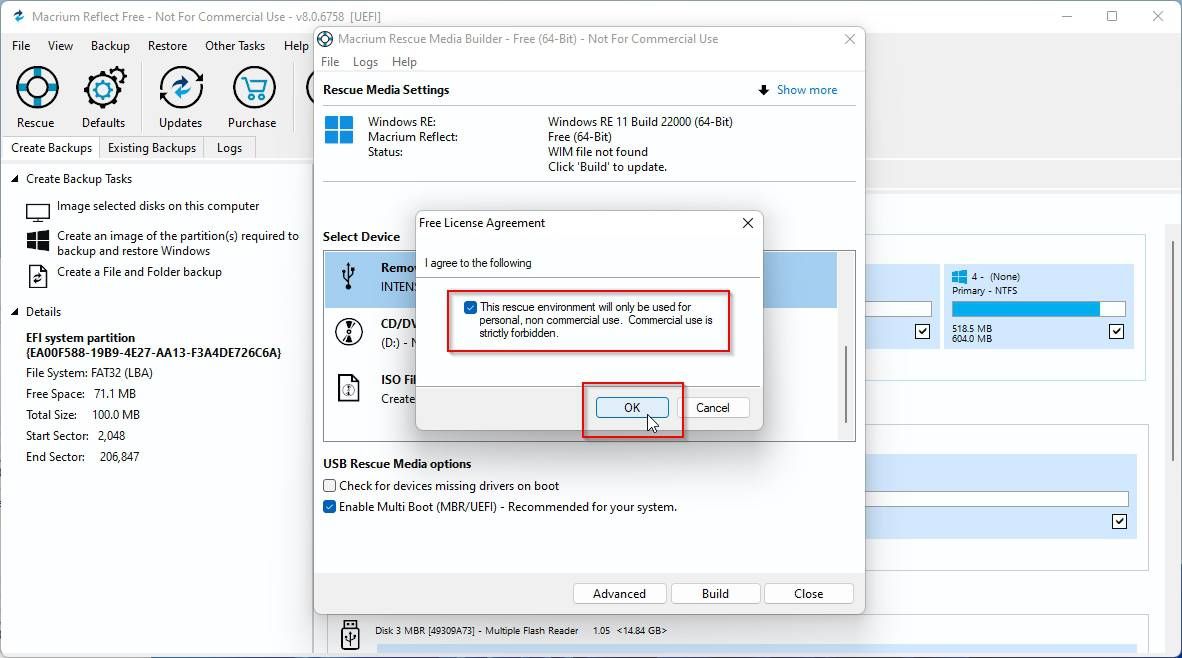This screenshot has width=1182, height=658.
Task: Cancel the Free License Agreement dialog
Action: [712, 408]
